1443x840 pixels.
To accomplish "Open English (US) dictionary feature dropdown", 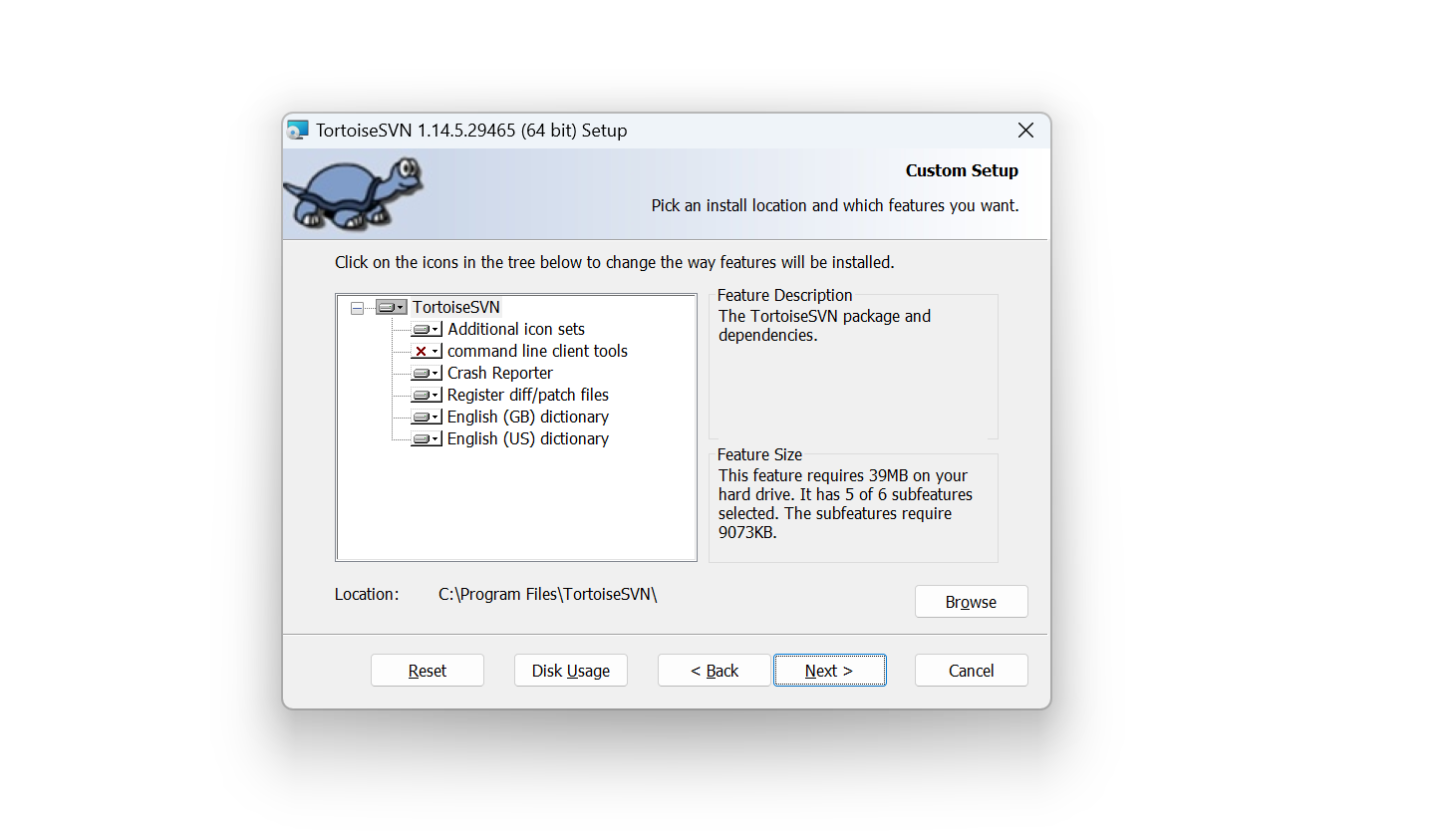I will (x=427, y=438).
